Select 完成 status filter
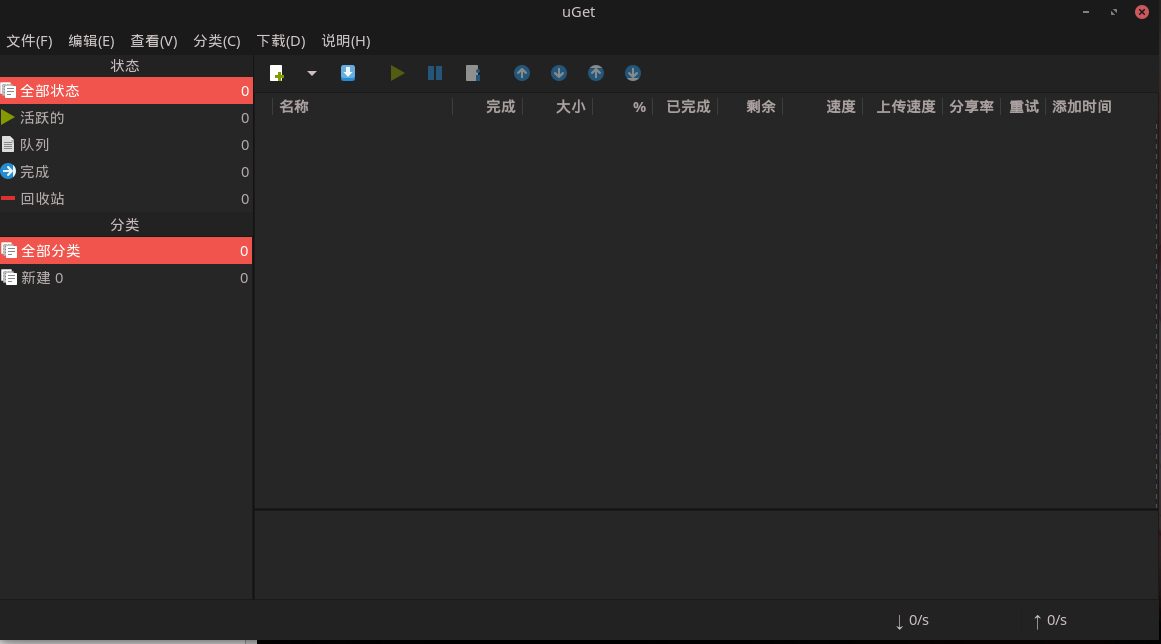1161x644 pixels. point(34,172)
